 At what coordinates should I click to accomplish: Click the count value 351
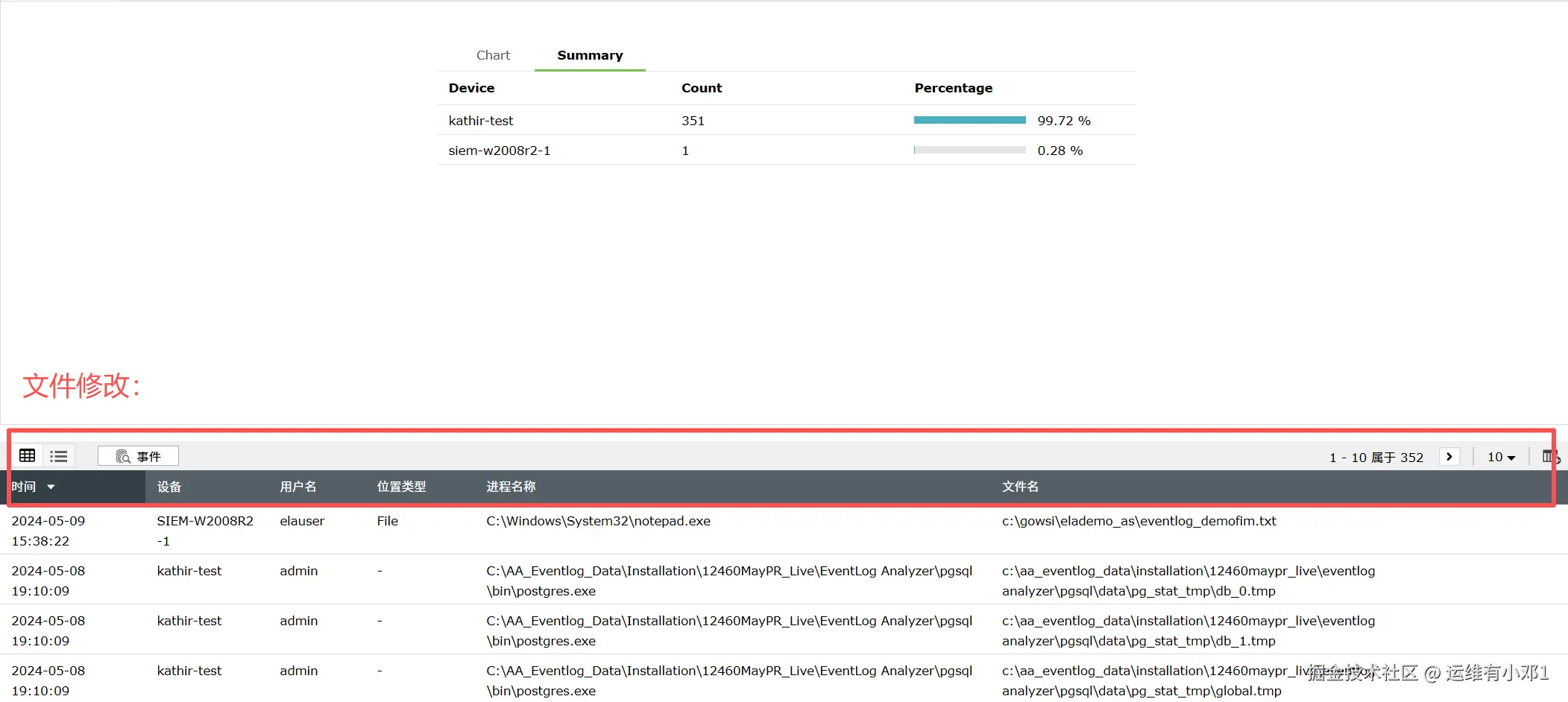point(693,121)
